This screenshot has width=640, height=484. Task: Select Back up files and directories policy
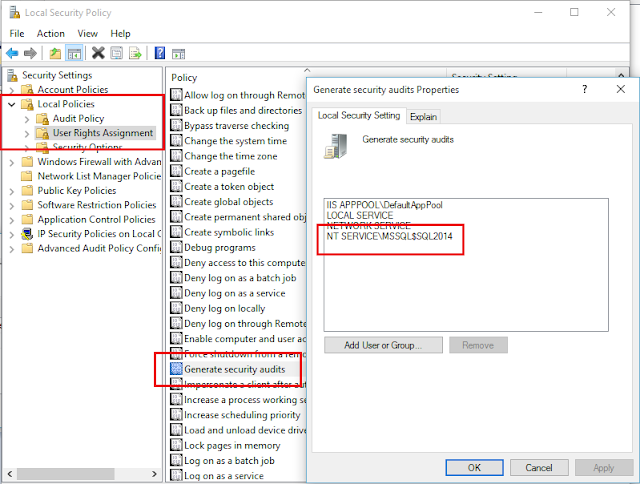click(x=243, y=110)
